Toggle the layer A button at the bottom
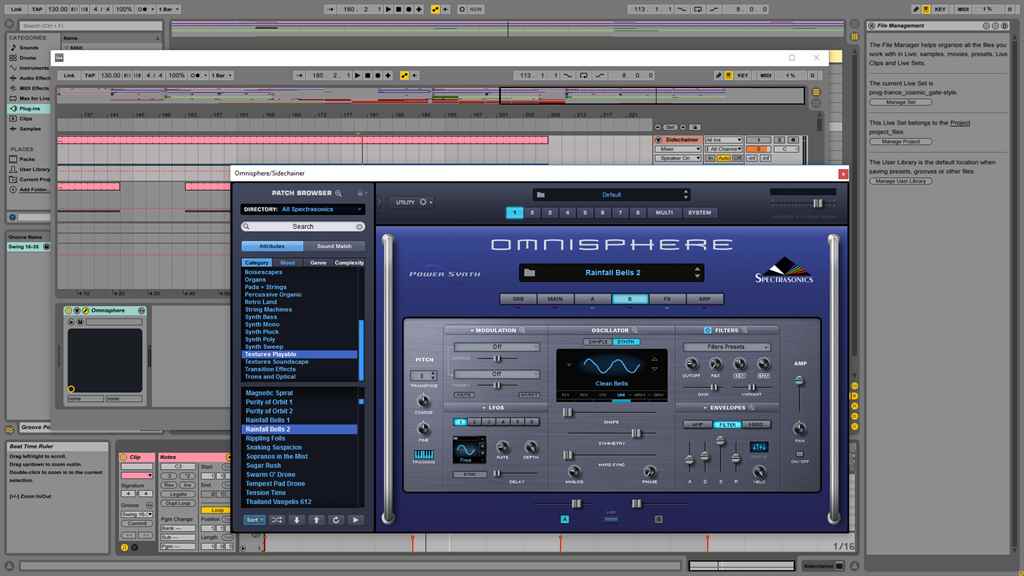Image resolution: width=1024 pixels, height=576 pixels. click(565, 519)
